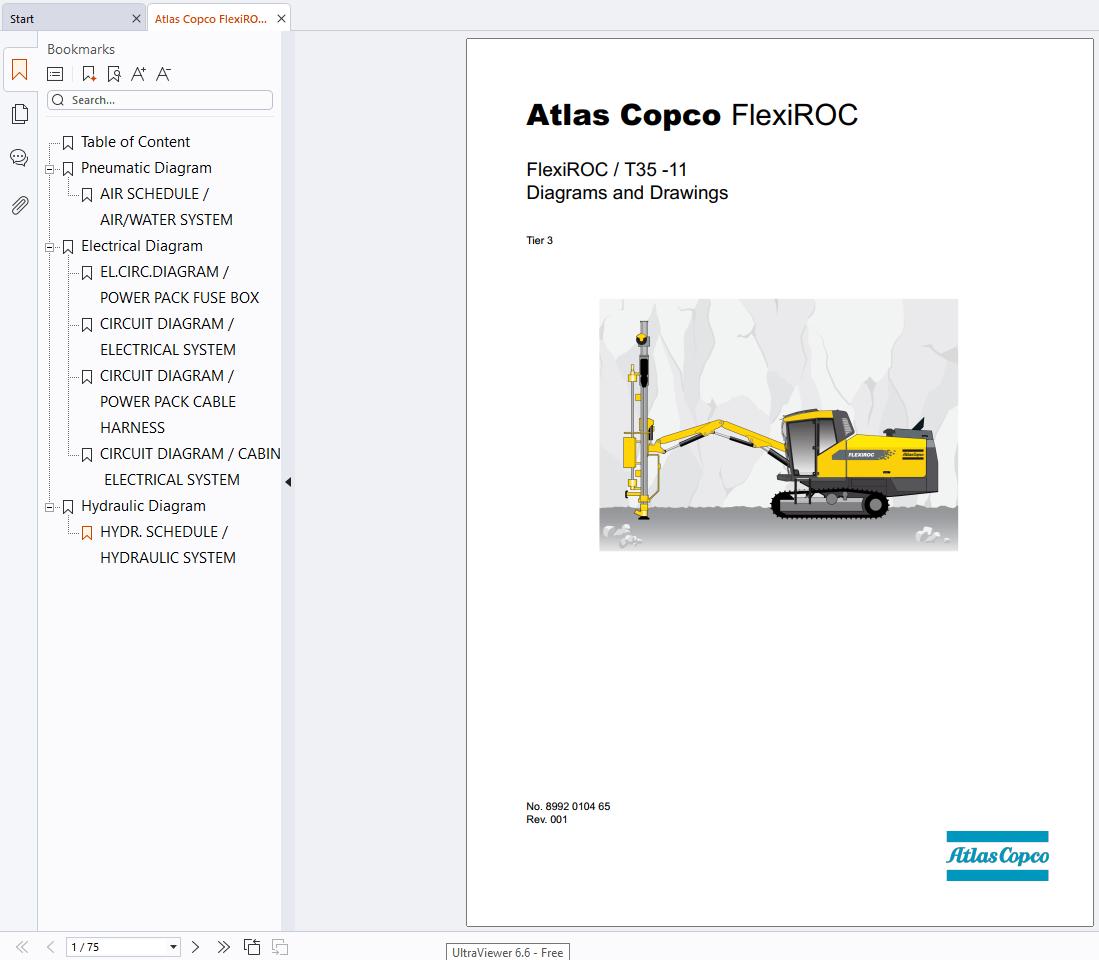The height and width of the screenshot is (960, 1099).
Task: Jump to the last page
Action: click(x=223, y=947)
